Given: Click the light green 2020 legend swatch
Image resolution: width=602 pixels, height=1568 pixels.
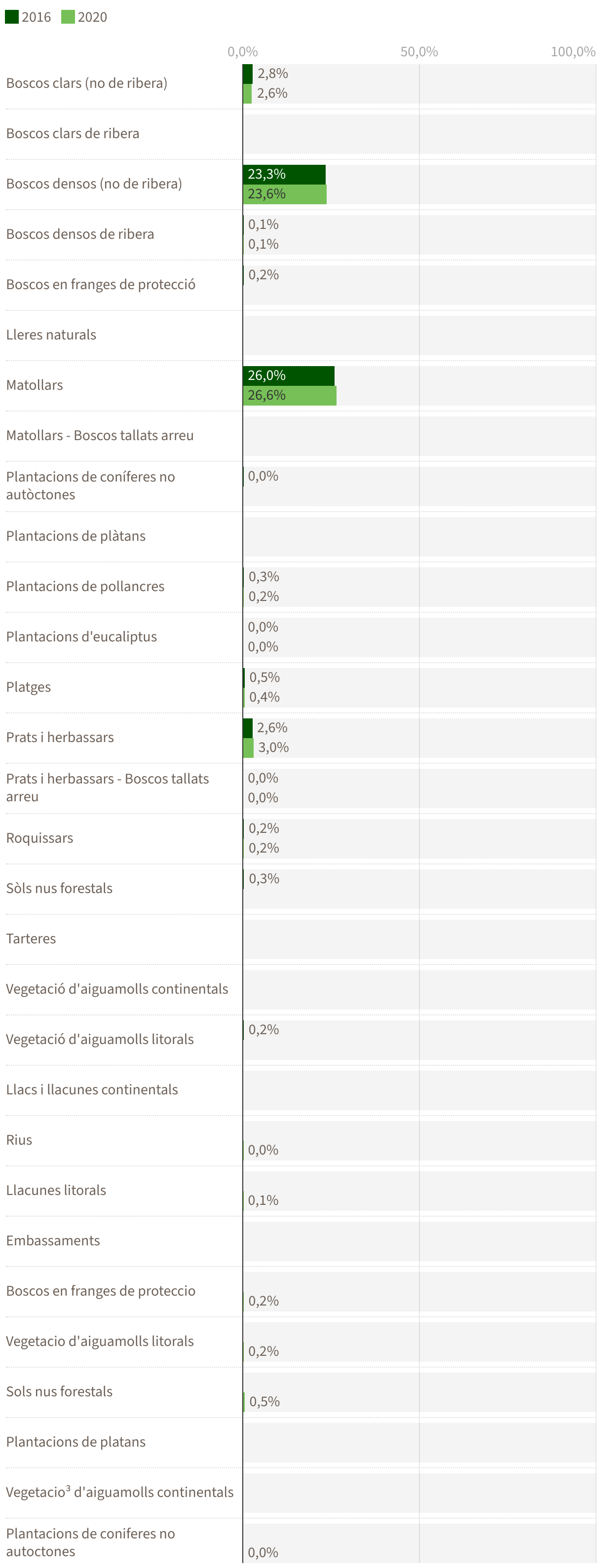Looking at the screenshot, I should [68, 16].
